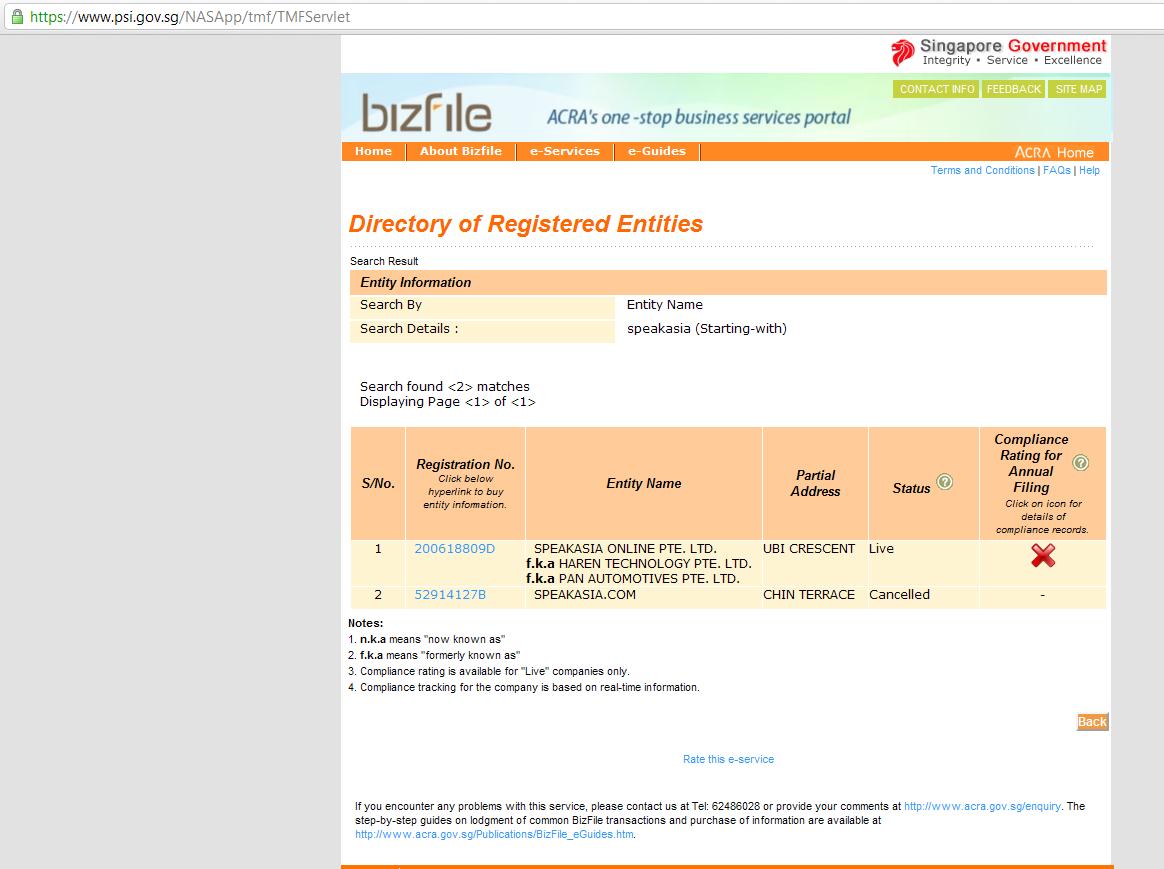Click the Status column help icon

[944, 482]
